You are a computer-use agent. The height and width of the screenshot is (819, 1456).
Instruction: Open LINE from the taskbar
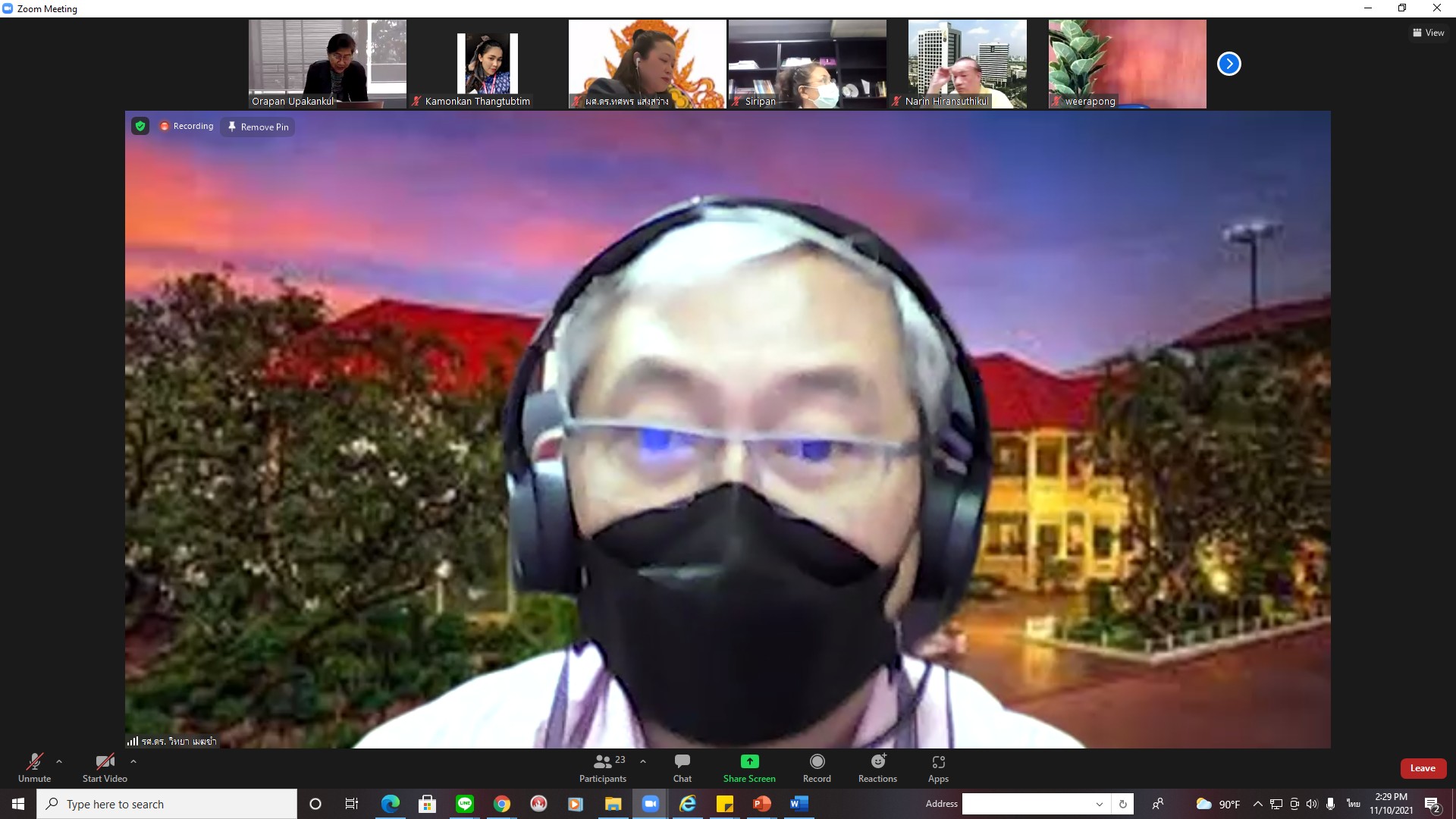[x=465, y=804]
